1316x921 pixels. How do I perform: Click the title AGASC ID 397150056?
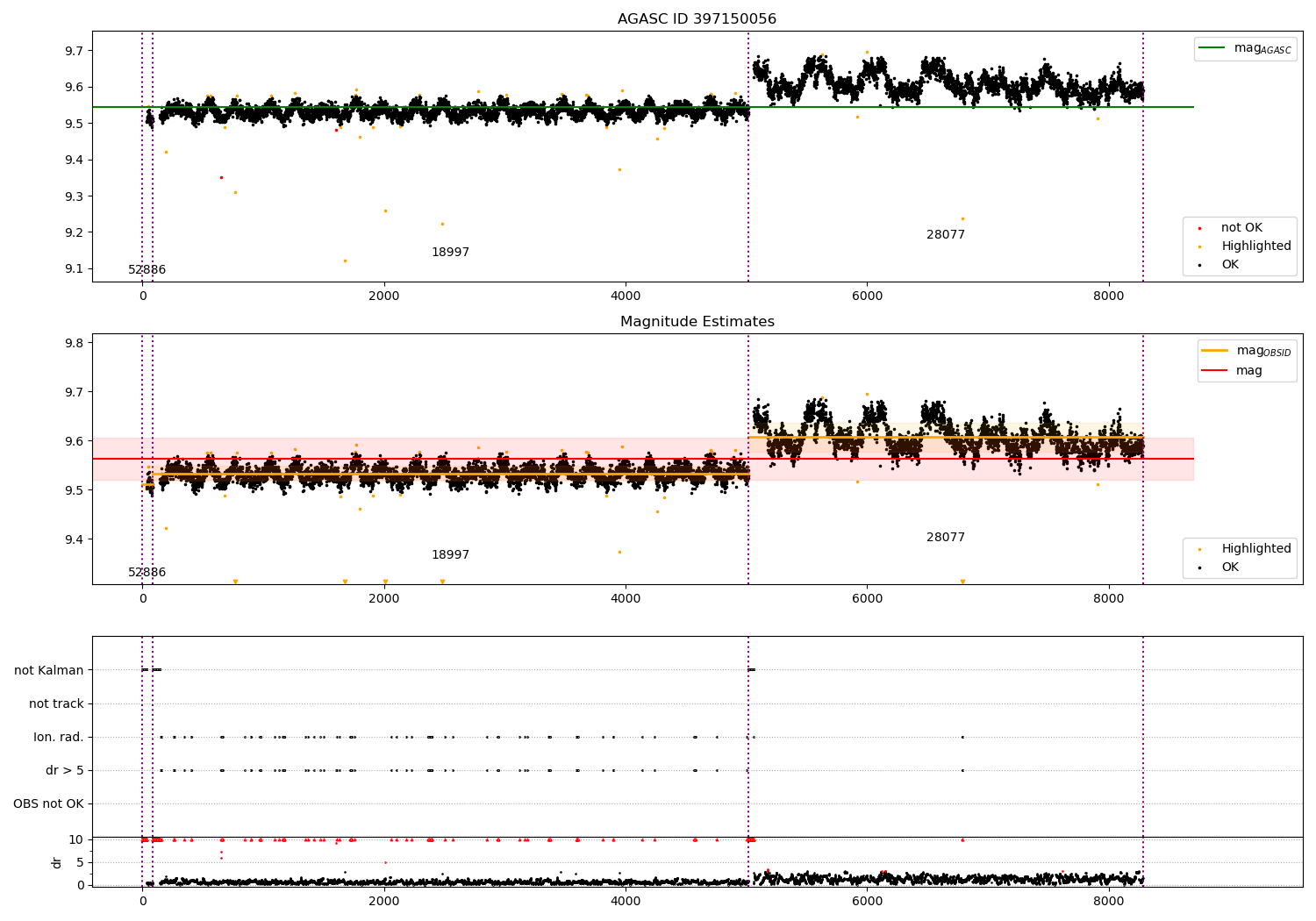pos(697,19)
